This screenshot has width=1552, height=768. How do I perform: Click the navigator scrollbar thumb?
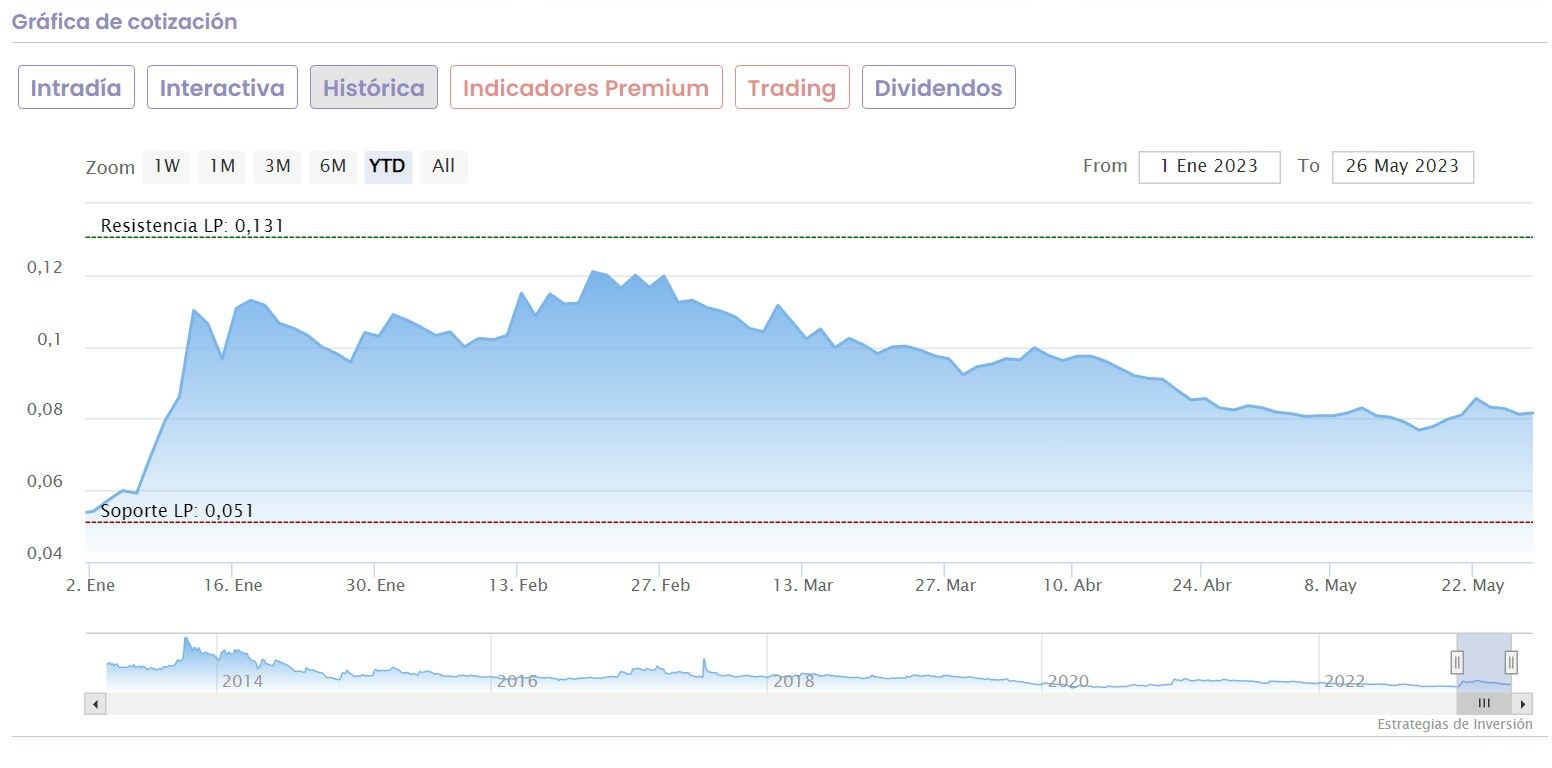[x=1484, y=704]
